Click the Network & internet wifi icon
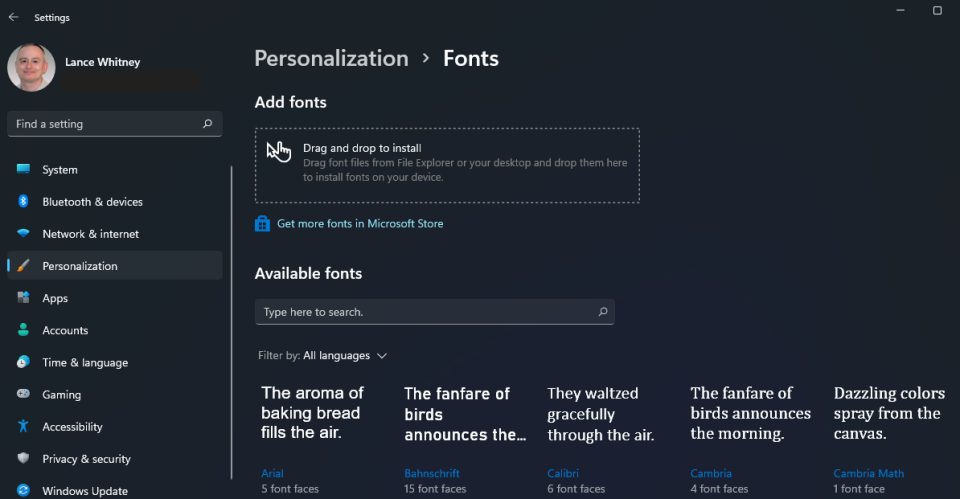 pyautogui.click(x=23, y=233)
